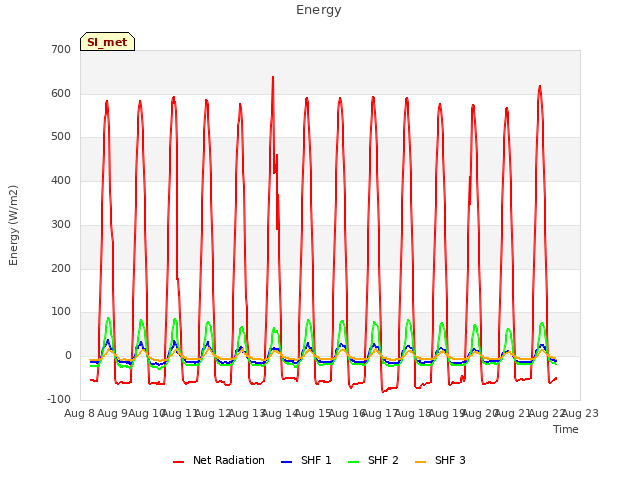Click the green SHF 2 legend swatch
The image size is (640, 480).
353,462
